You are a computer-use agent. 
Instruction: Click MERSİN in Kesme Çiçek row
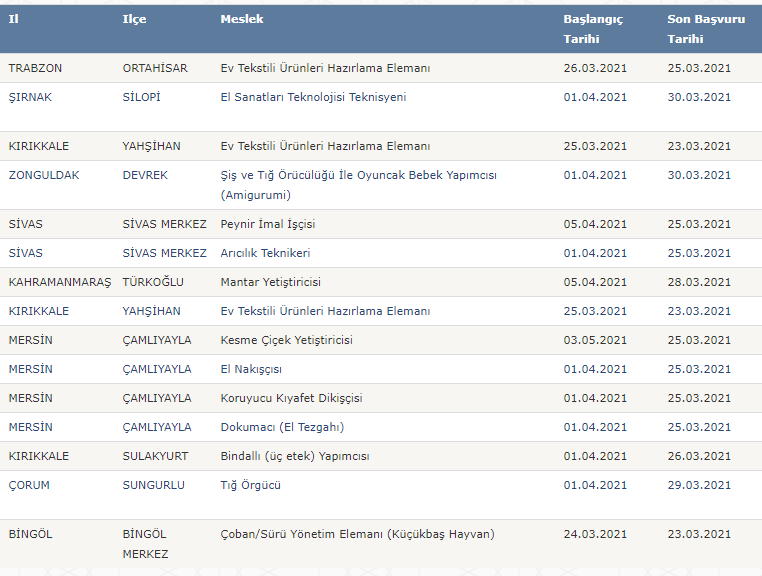[30, 340]
